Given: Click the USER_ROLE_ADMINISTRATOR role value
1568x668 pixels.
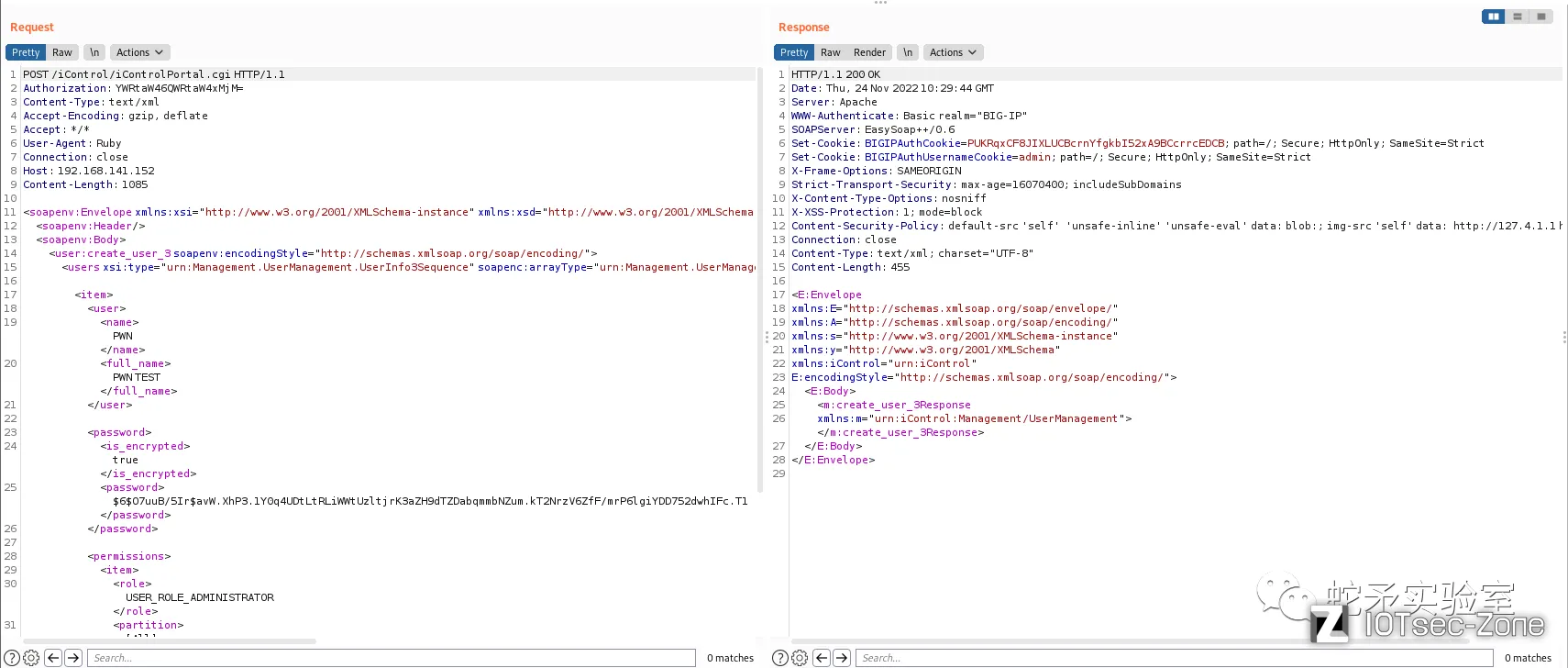Looking at the screenshot, I should tap(200, 597).
